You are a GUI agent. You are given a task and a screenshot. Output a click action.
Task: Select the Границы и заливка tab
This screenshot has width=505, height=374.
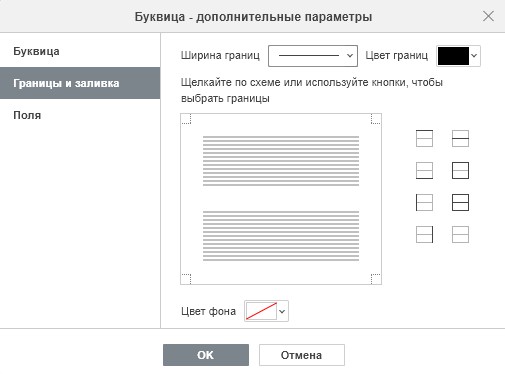click(80, 83)
